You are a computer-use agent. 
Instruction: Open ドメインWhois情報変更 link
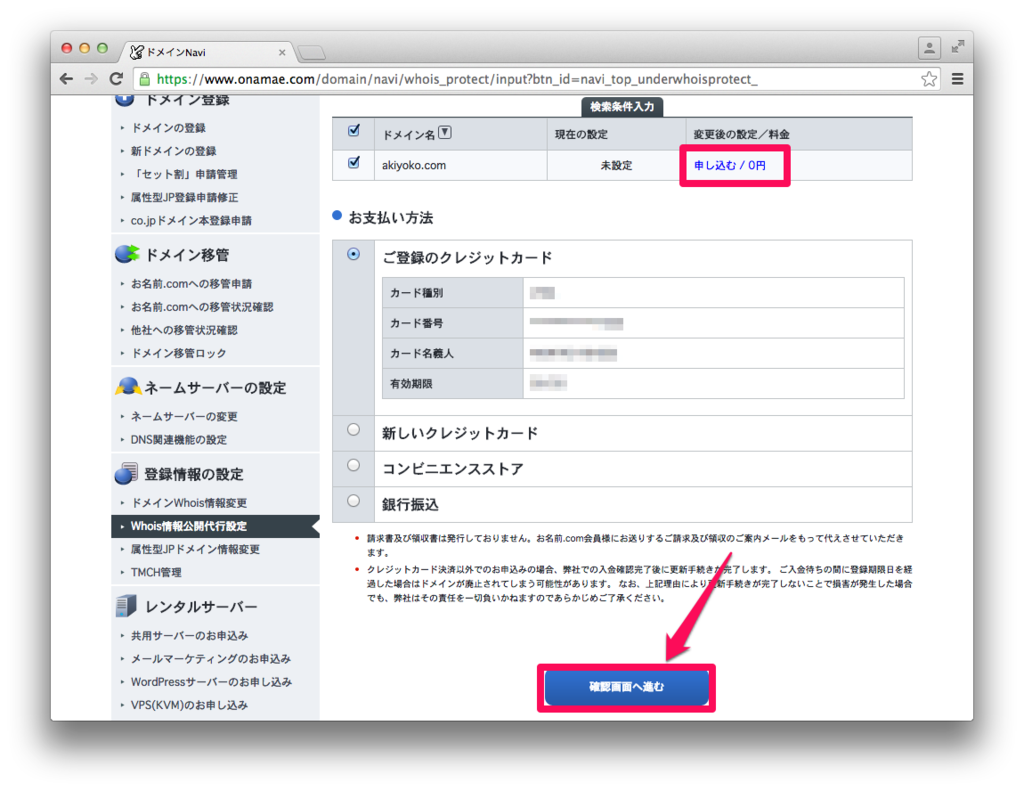[189, 503]
